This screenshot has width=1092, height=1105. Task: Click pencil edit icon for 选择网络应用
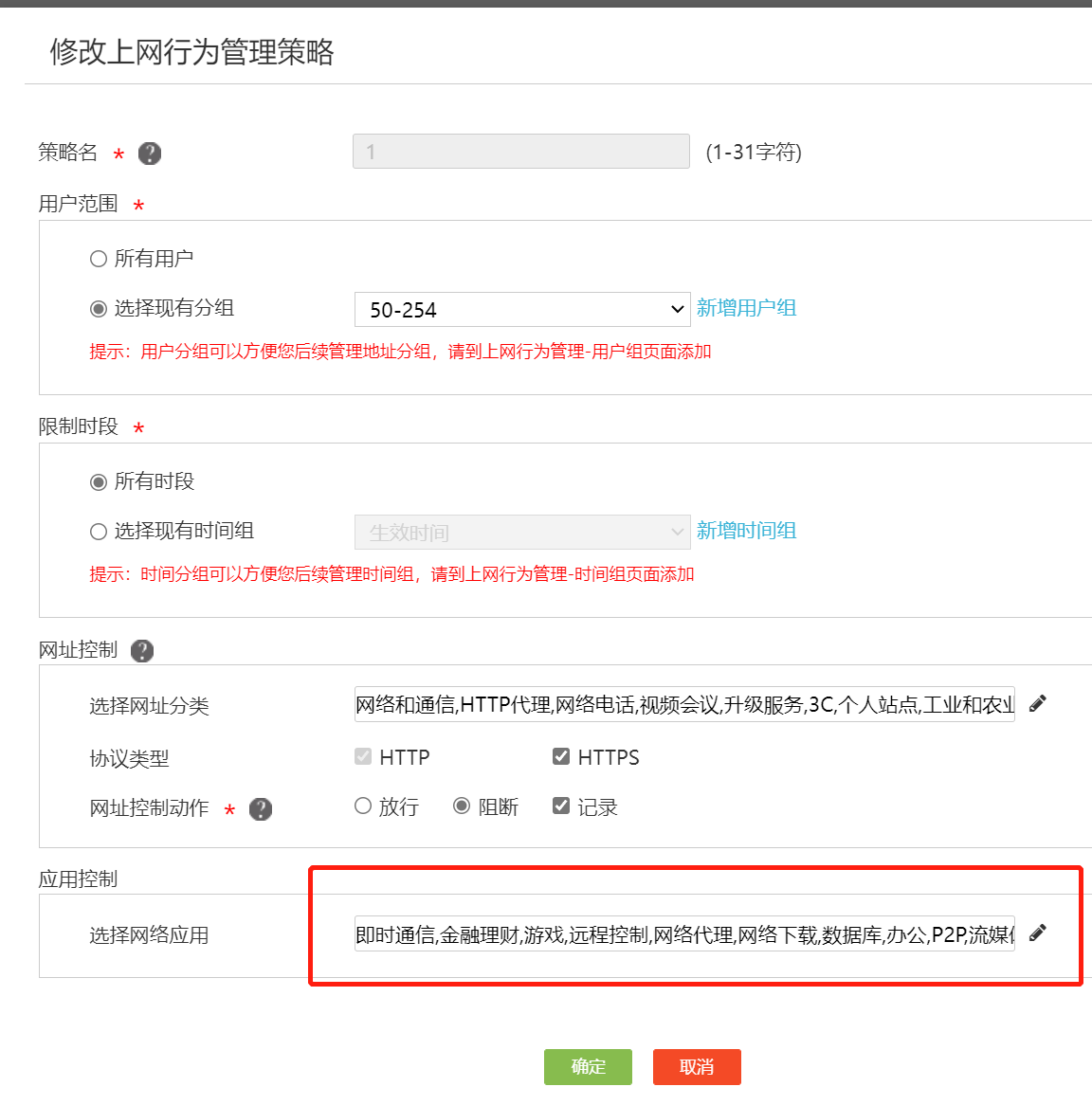[x=1038, y=933]
